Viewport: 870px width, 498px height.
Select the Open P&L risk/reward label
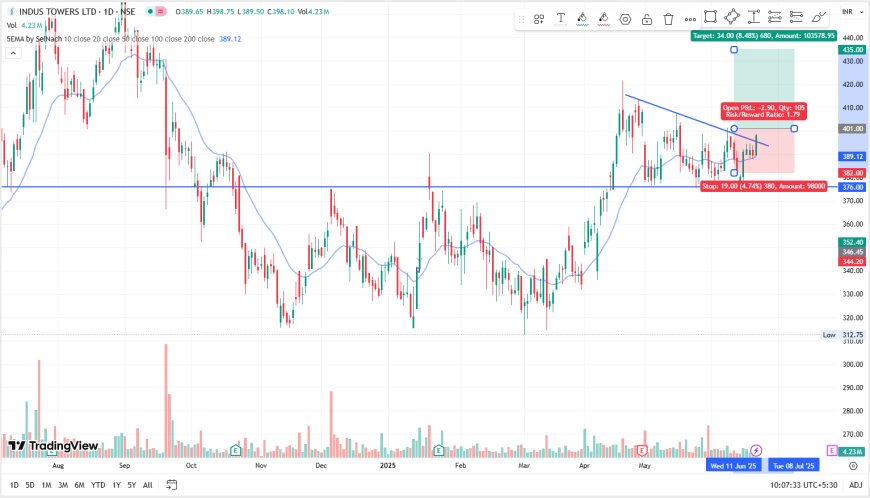[763, 111]
